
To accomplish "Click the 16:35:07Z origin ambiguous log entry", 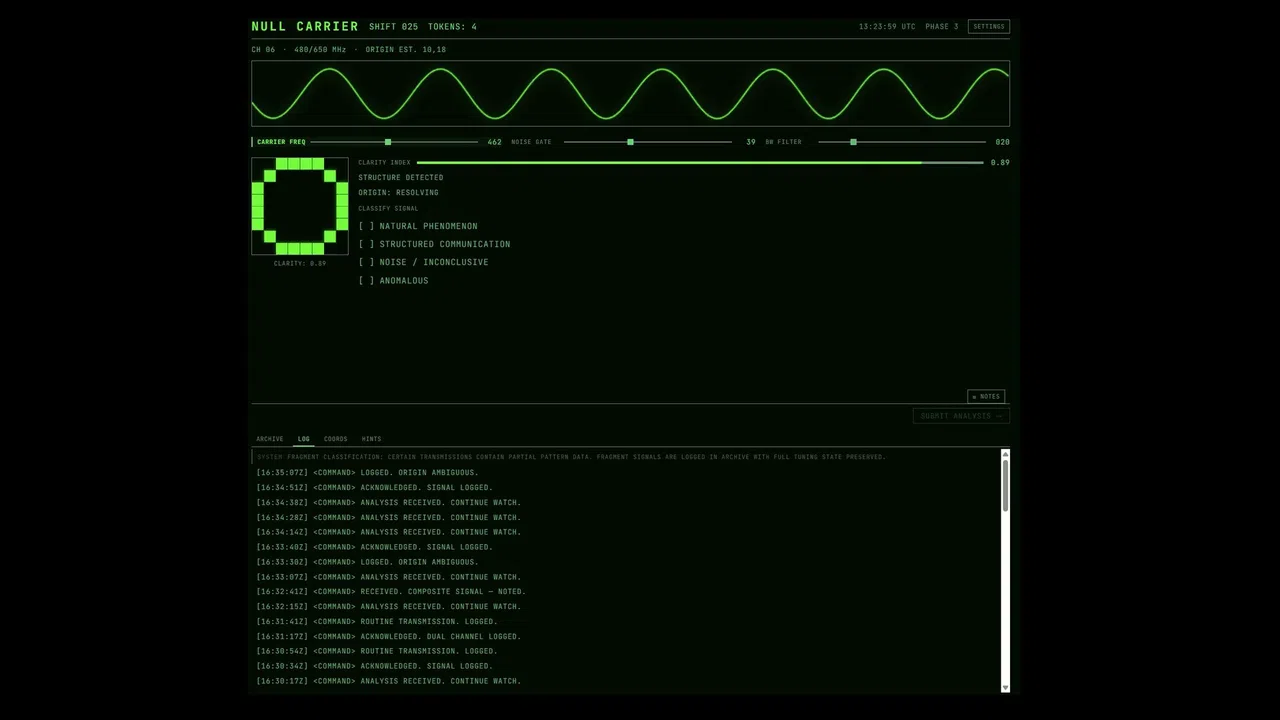I will click(x=367, y=473).
